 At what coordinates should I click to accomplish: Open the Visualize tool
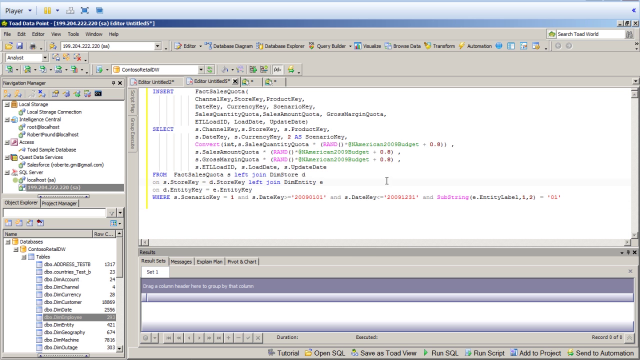tap(367, 46)
